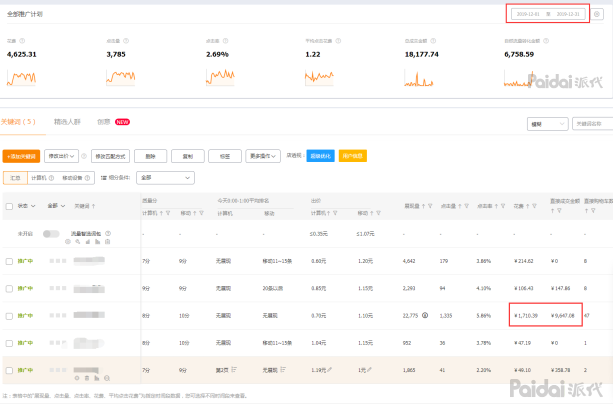Click the edit pencil beside 1元 mobile bid

coord(369,370)
